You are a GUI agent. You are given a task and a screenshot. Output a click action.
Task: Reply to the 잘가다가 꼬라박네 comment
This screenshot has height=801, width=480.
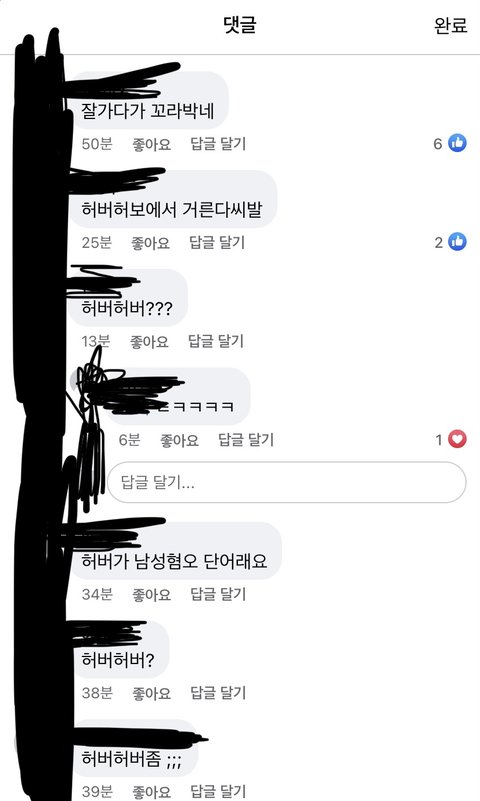(x=218, y=144)
